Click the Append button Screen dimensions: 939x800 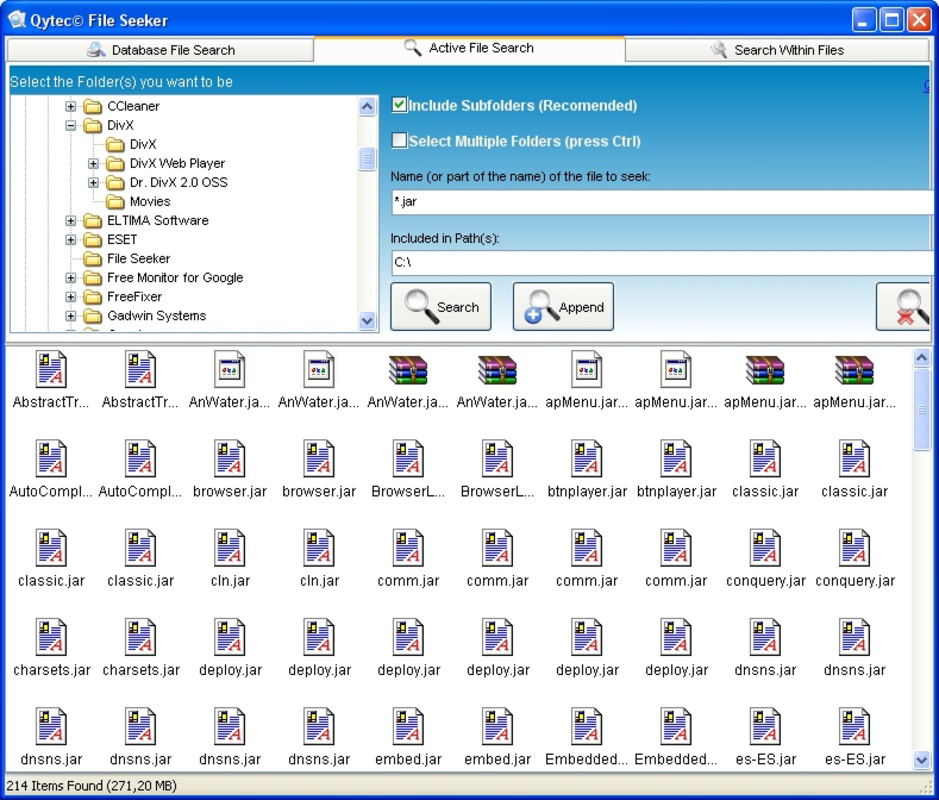pyautogui.click(x=563, y=306)
